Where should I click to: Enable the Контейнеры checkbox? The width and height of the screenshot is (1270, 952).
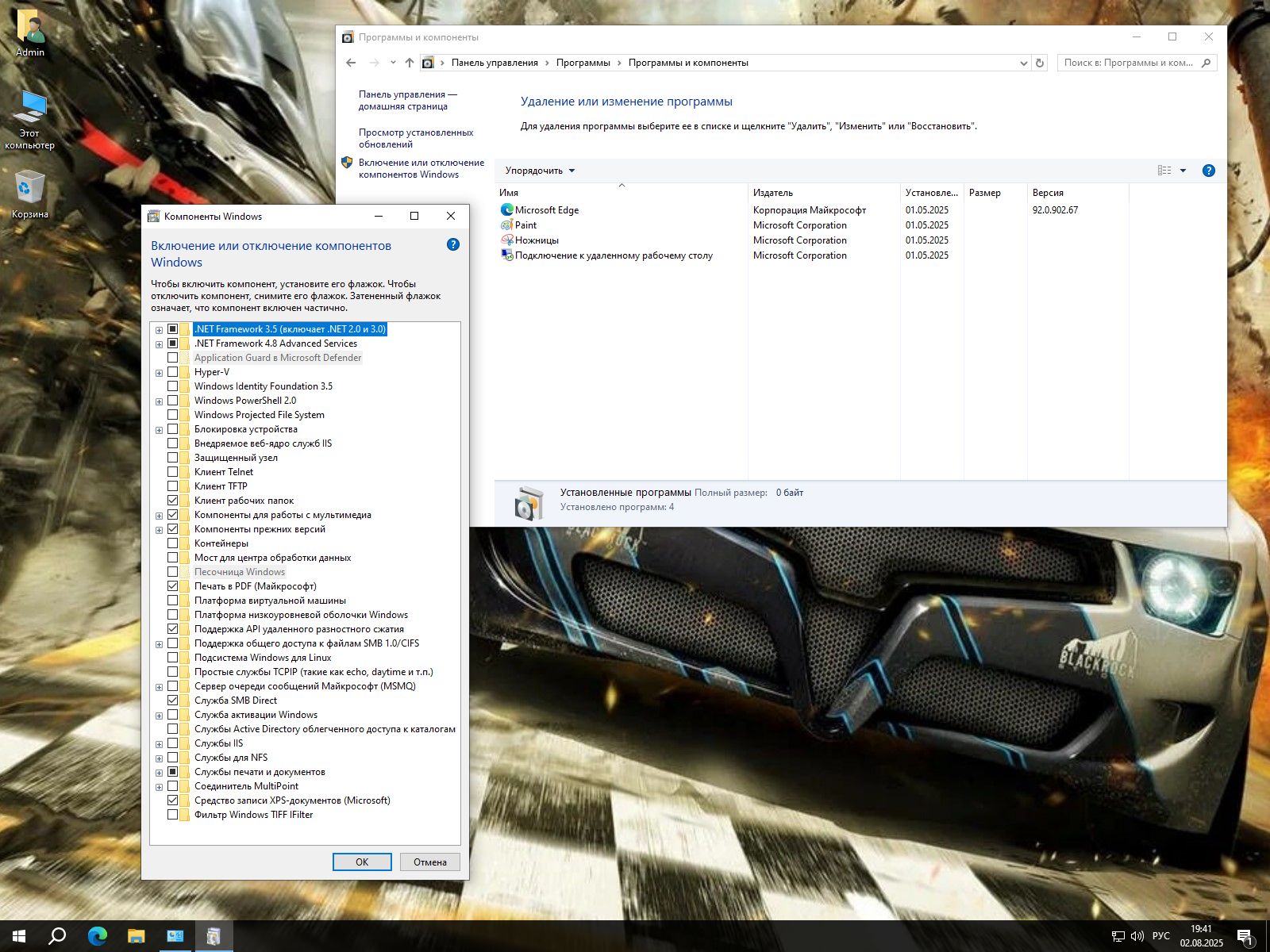coord(172,543)
